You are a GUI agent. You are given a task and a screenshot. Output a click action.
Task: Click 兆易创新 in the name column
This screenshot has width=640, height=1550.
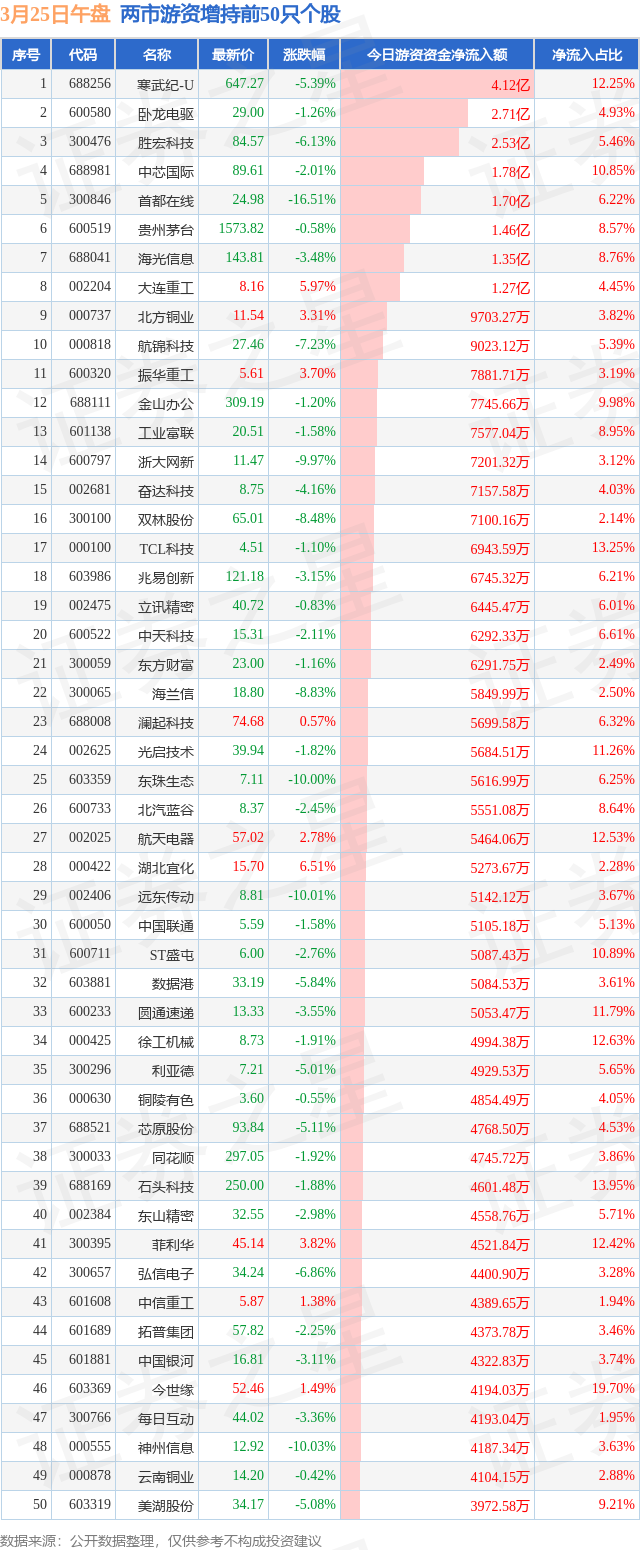pos(166,577)
